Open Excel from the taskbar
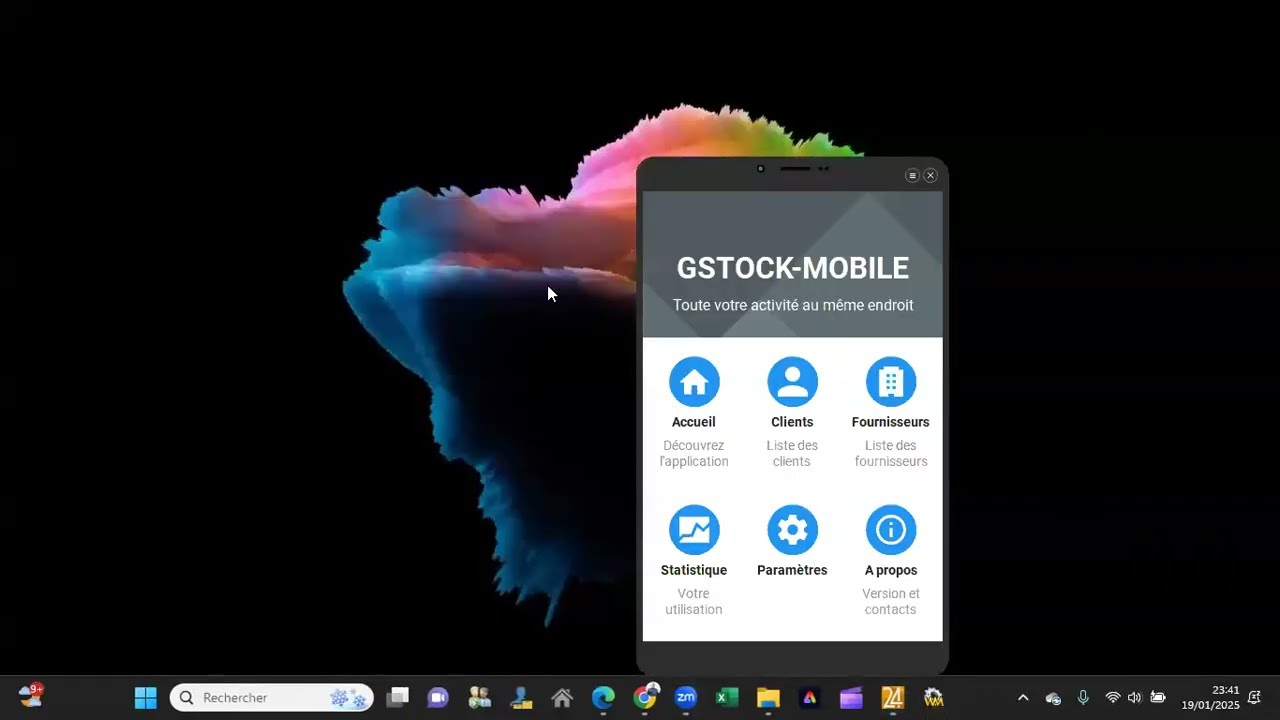1280x720 pixels. (x=727, y=697)
